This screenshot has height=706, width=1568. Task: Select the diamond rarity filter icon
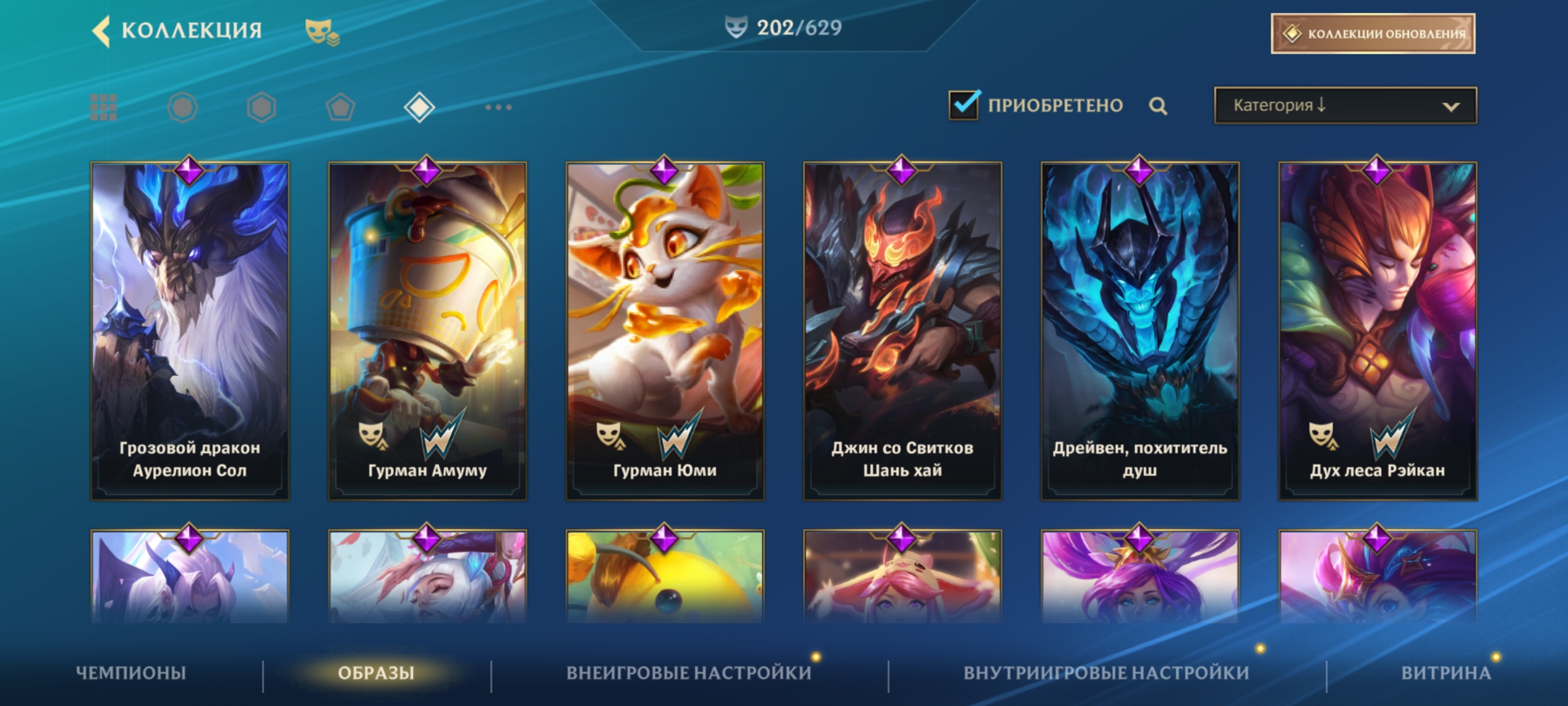419,107
